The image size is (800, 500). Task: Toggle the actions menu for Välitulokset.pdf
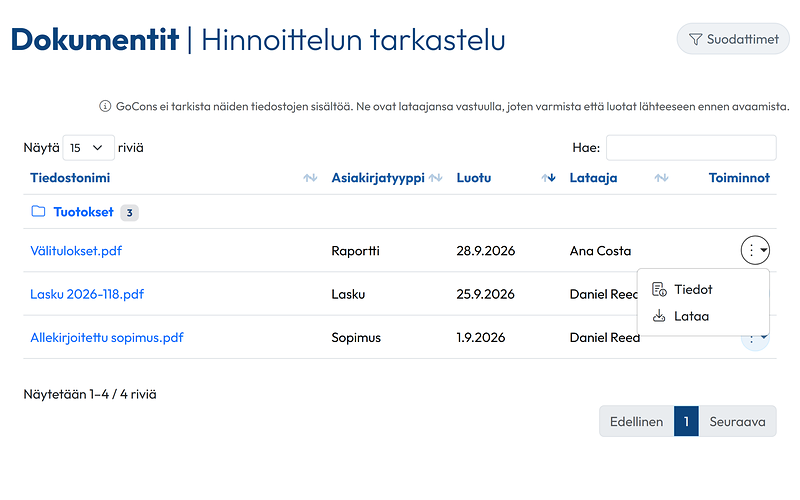click(x=755, y=250)
